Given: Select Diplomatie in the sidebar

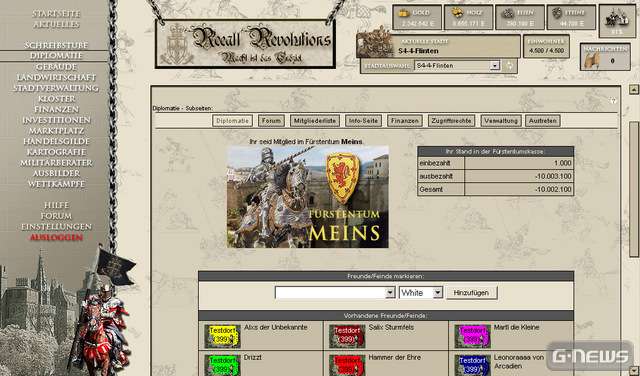Looking at the screenshot, I should point(56,56).
